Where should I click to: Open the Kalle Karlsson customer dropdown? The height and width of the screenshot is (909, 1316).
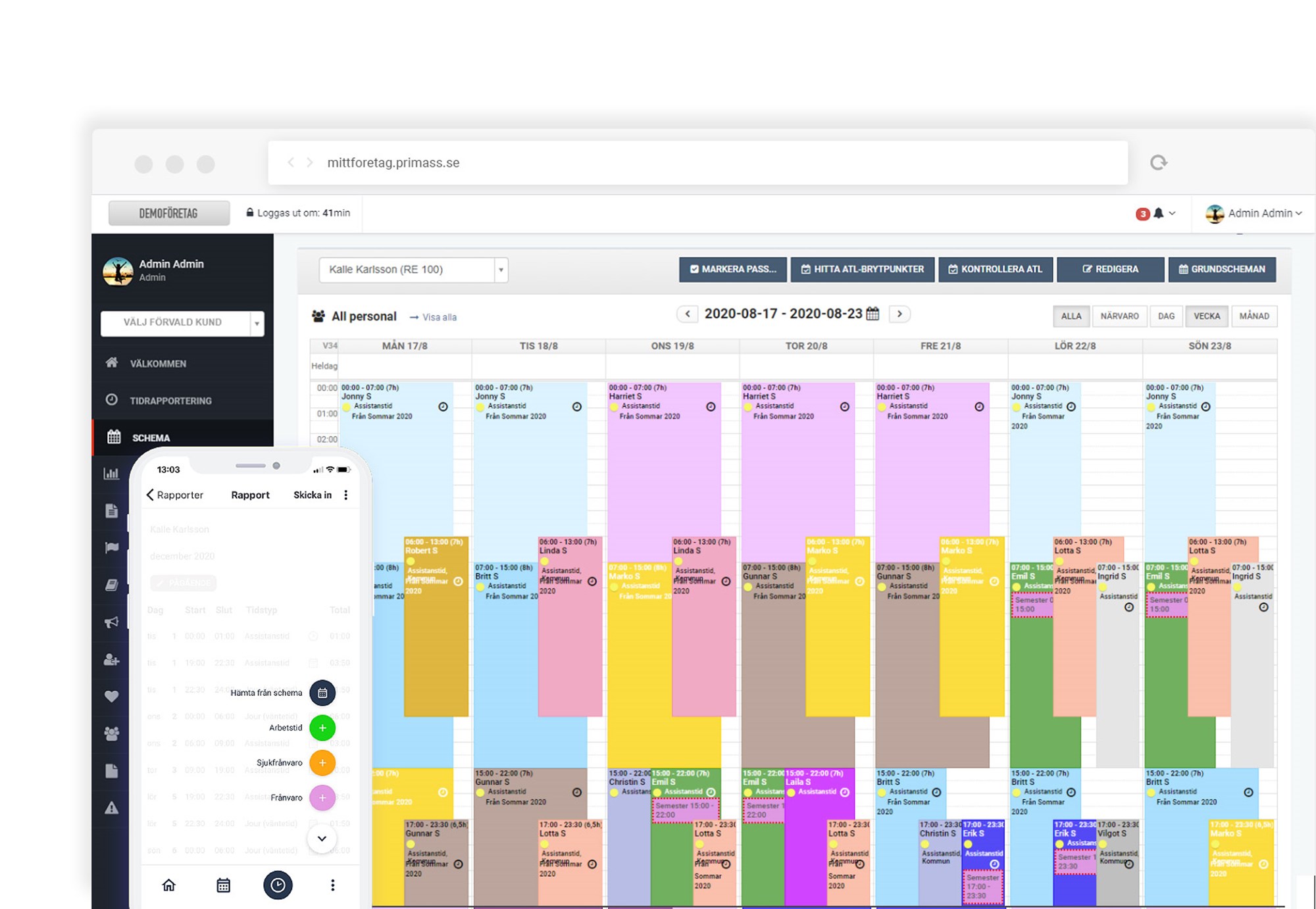pyautogui.click(x=413, y=270)
